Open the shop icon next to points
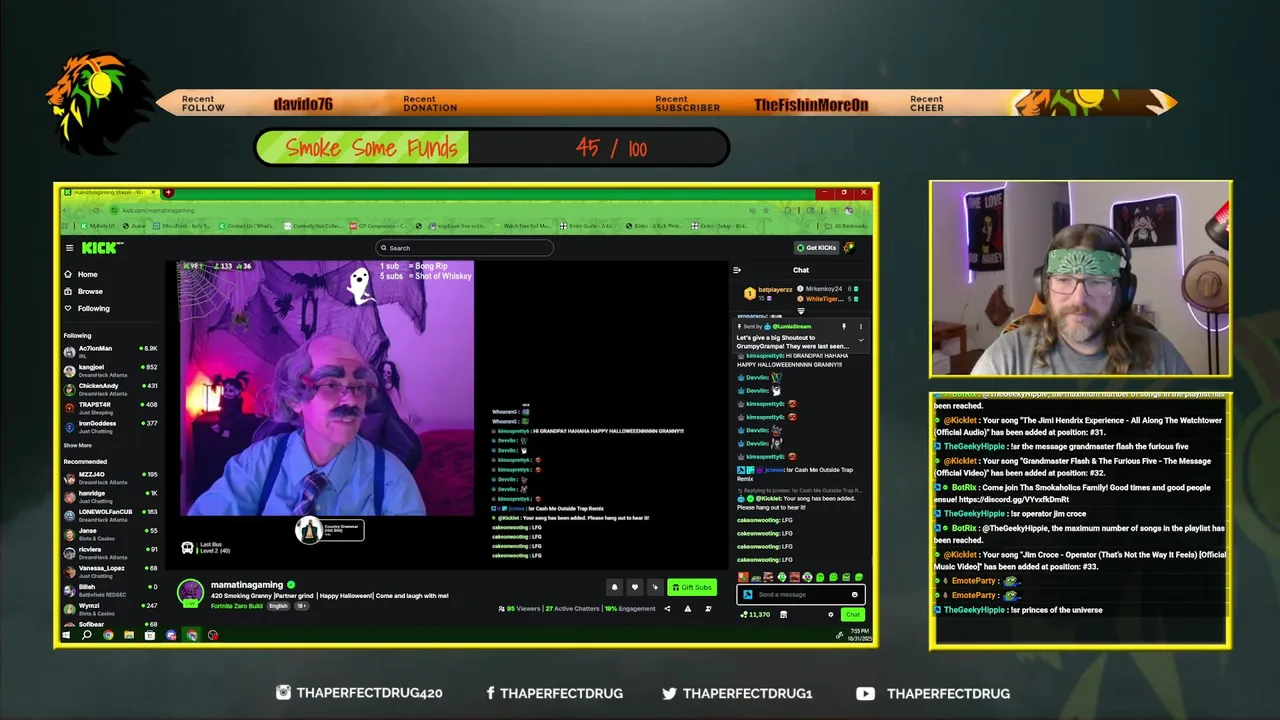This screenshot has width=1280, height=720. pyautogui.click(x=783, y=614)
